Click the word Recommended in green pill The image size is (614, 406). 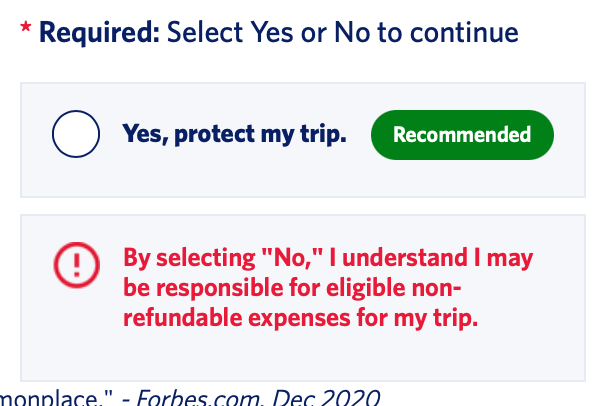[462, 135]
